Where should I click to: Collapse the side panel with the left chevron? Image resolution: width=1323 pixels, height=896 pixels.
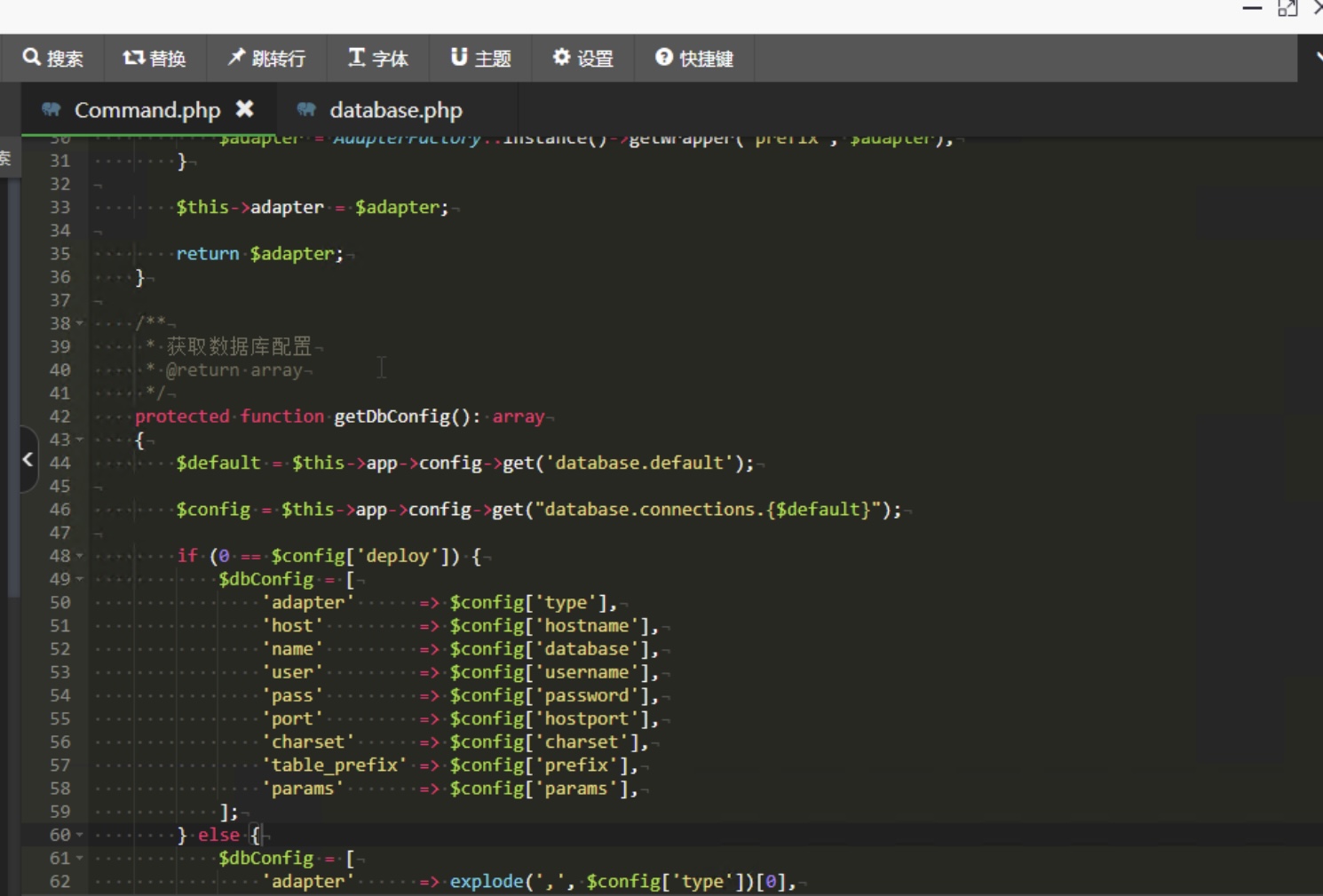tap(28, 460)
